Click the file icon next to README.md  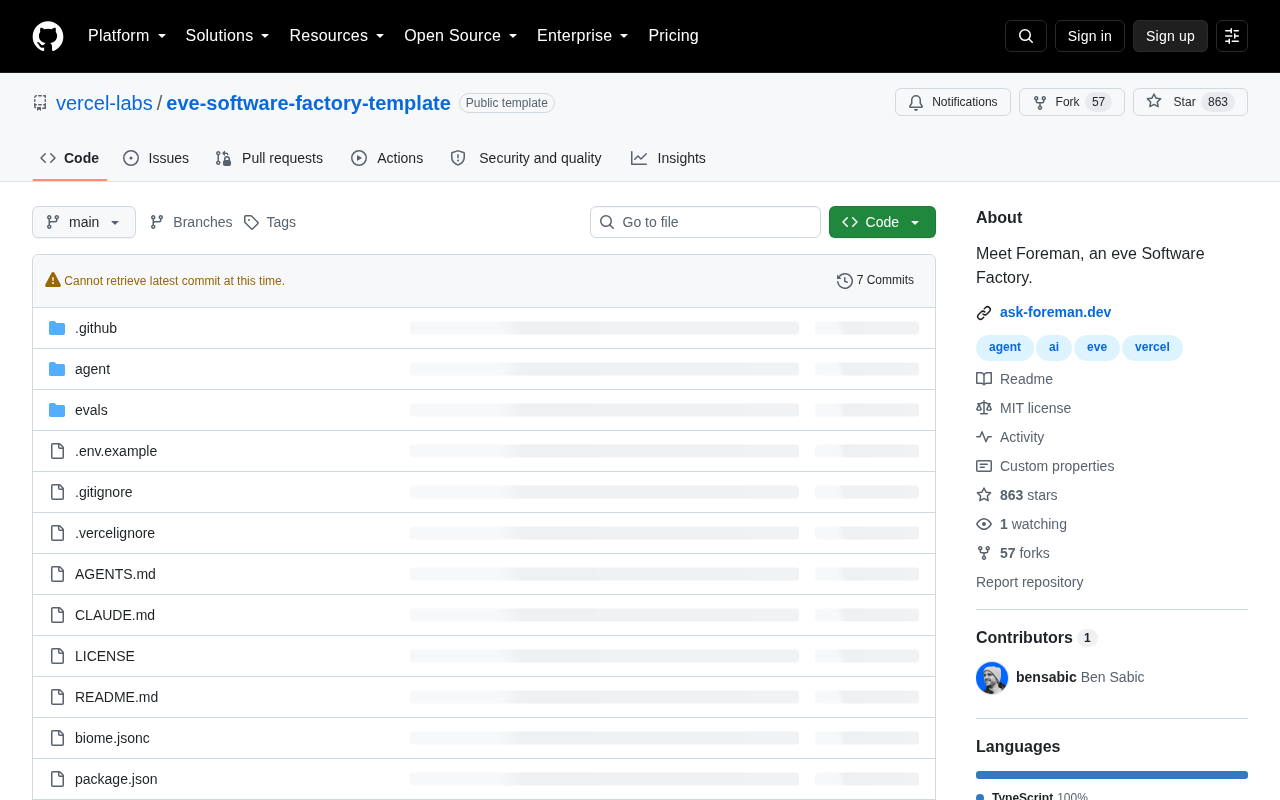tap(57, 697)
